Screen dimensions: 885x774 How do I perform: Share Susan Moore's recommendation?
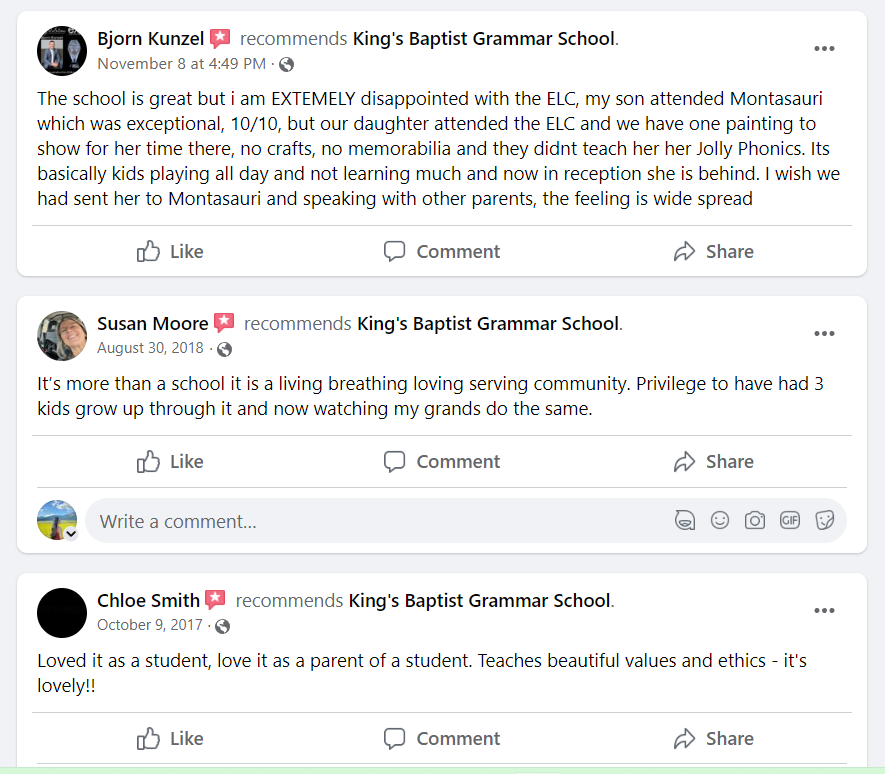[x=713, y=462]
